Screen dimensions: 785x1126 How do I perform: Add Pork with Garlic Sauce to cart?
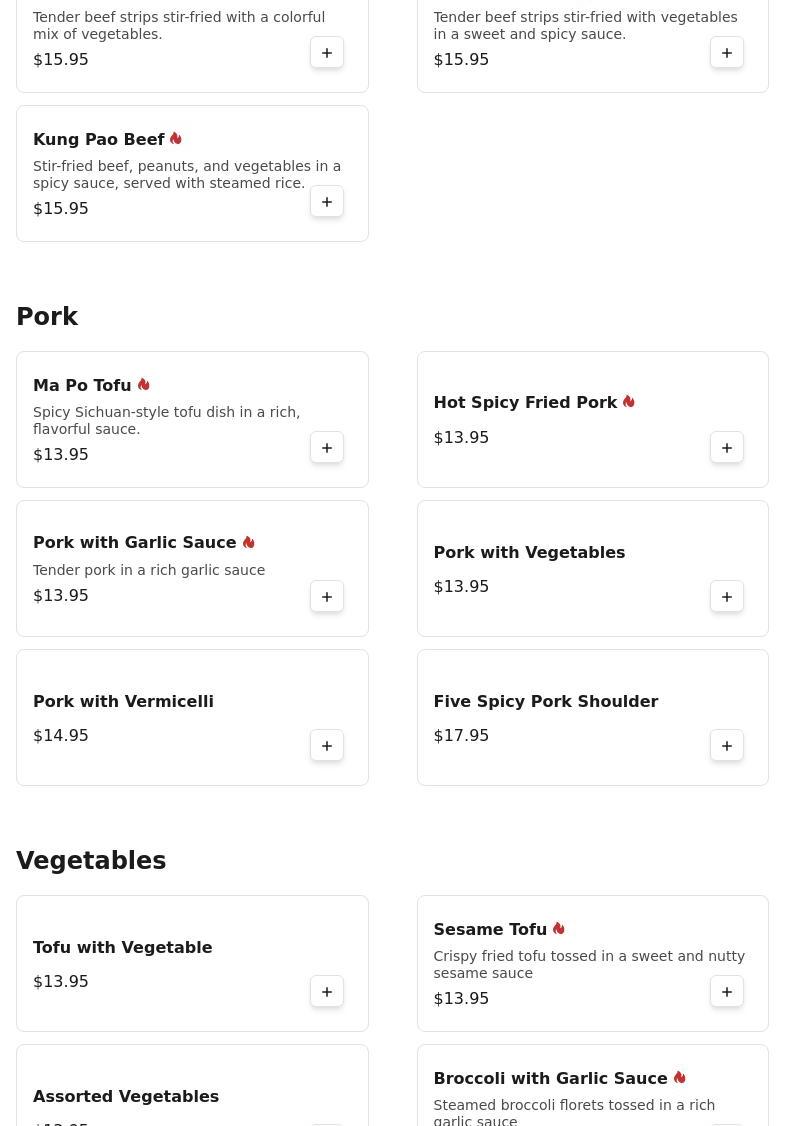327,597
